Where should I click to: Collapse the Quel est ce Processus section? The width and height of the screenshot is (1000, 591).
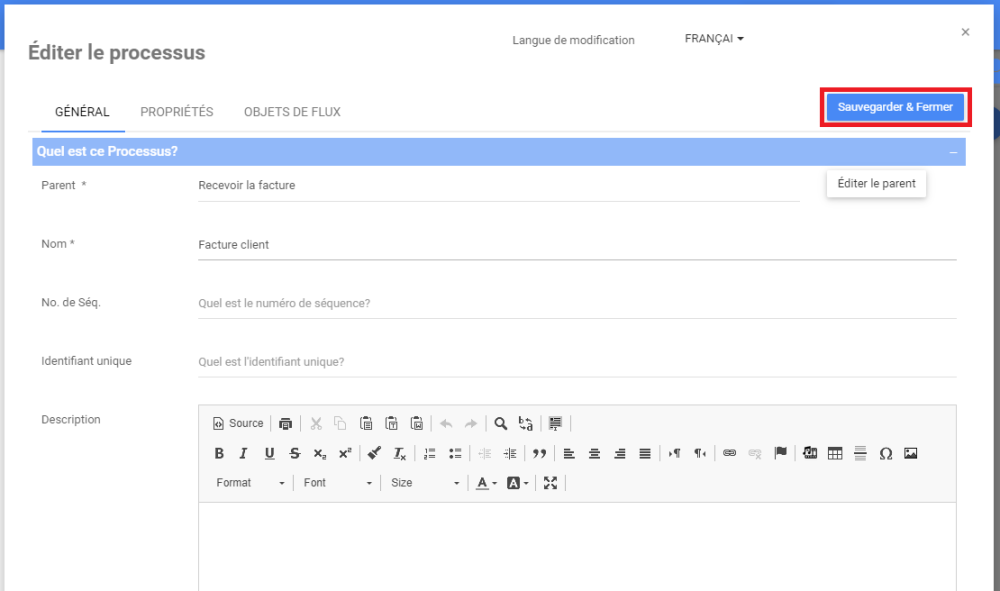pyautogui.click(x=953, y=152)
